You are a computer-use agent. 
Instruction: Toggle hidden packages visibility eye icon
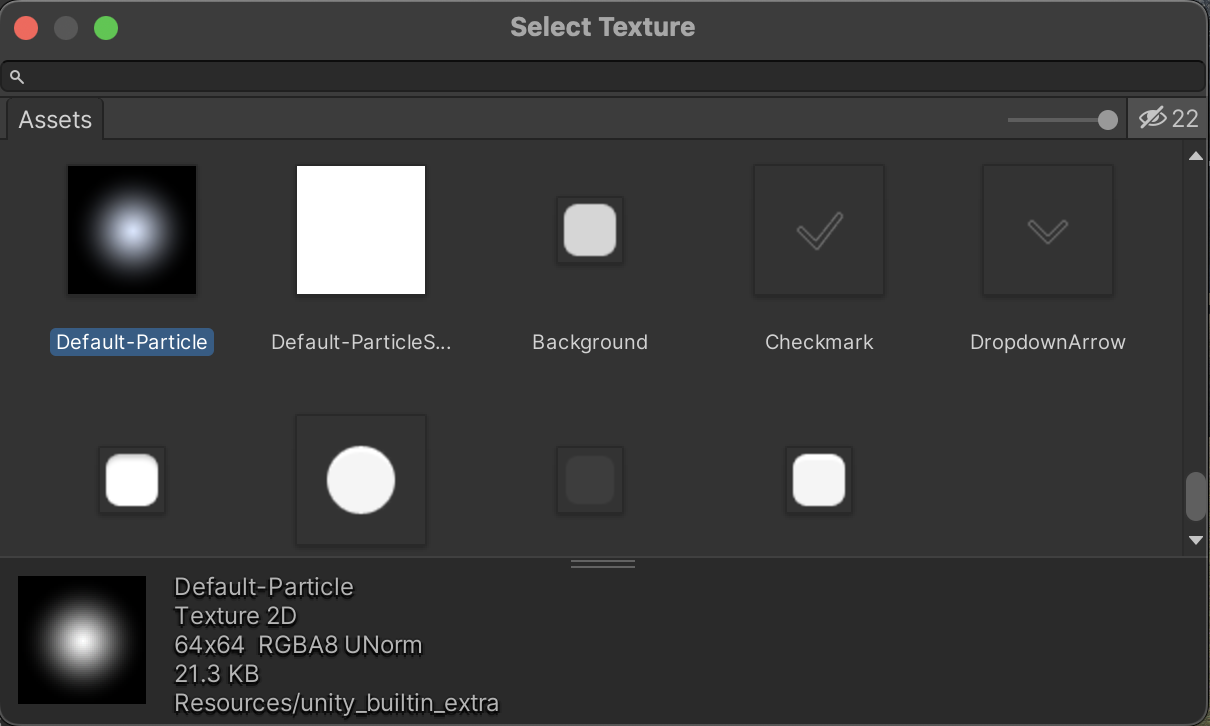pyautogui.click(x=1153, y=119)
